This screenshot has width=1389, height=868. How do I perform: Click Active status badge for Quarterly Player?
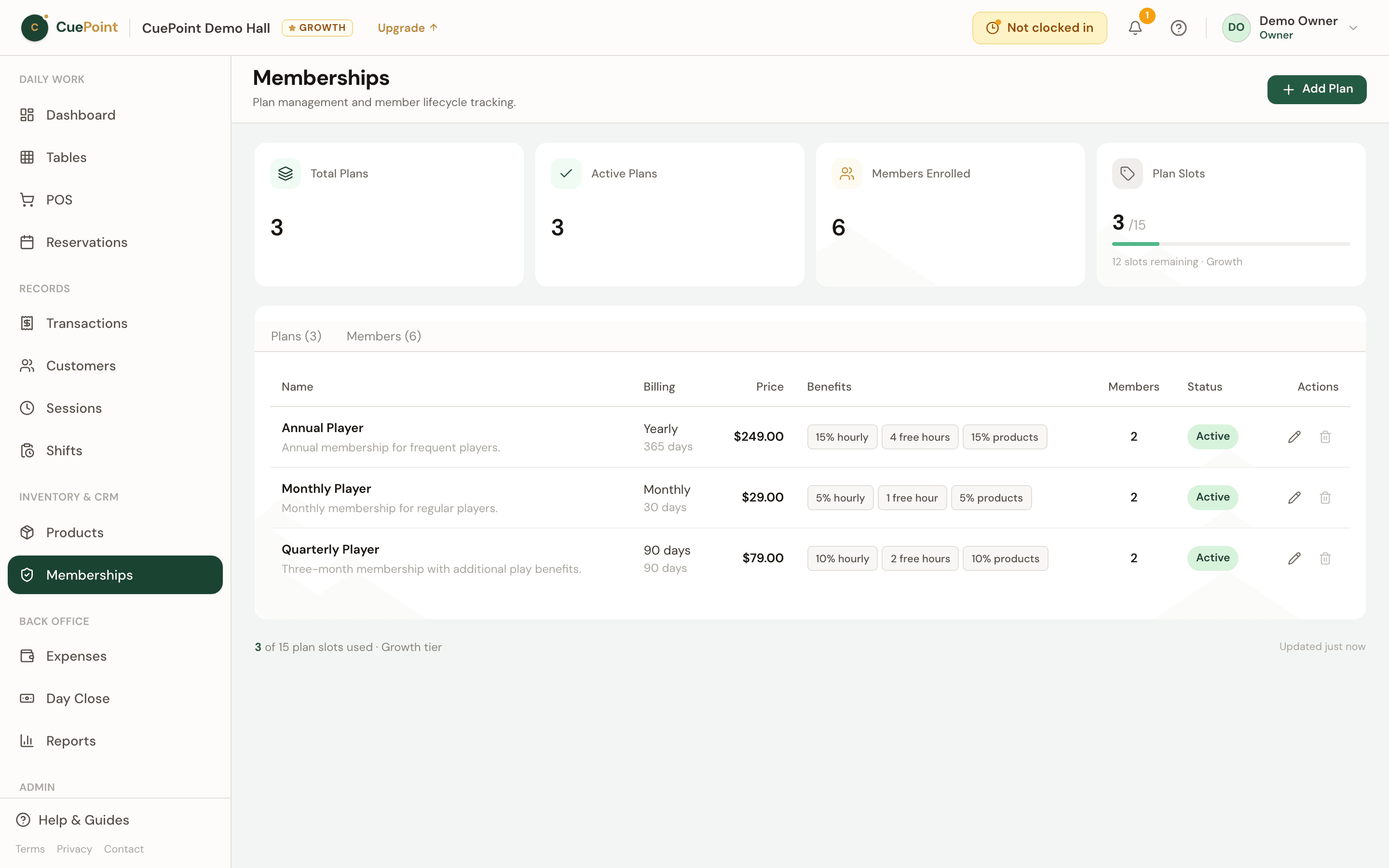click(1213, 558)
